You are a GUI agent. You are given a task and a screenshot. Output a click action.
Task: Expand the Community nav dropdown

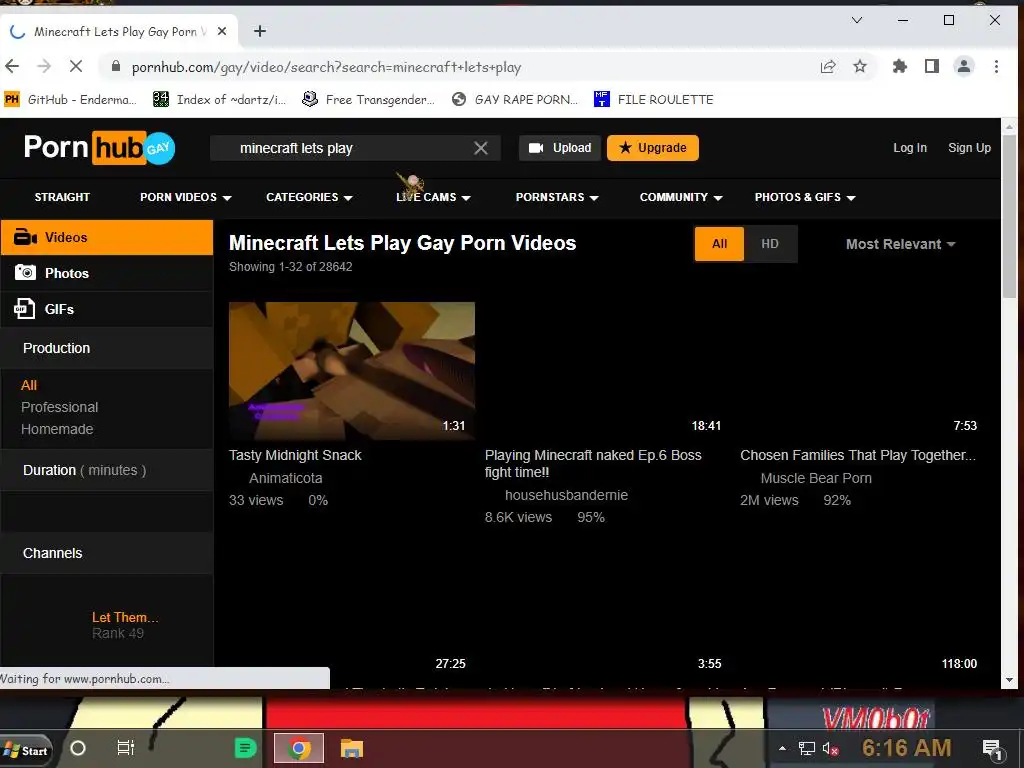680,197
